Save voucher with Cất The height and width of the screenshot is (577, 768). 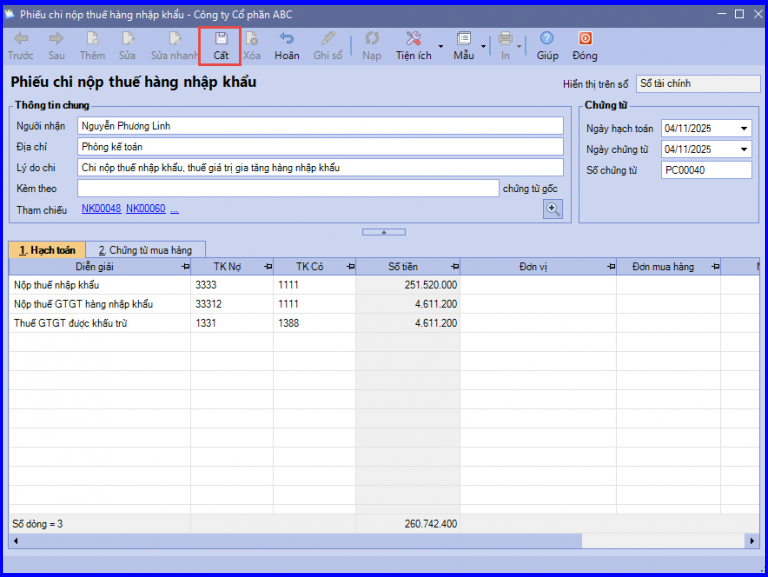(220, 46)
